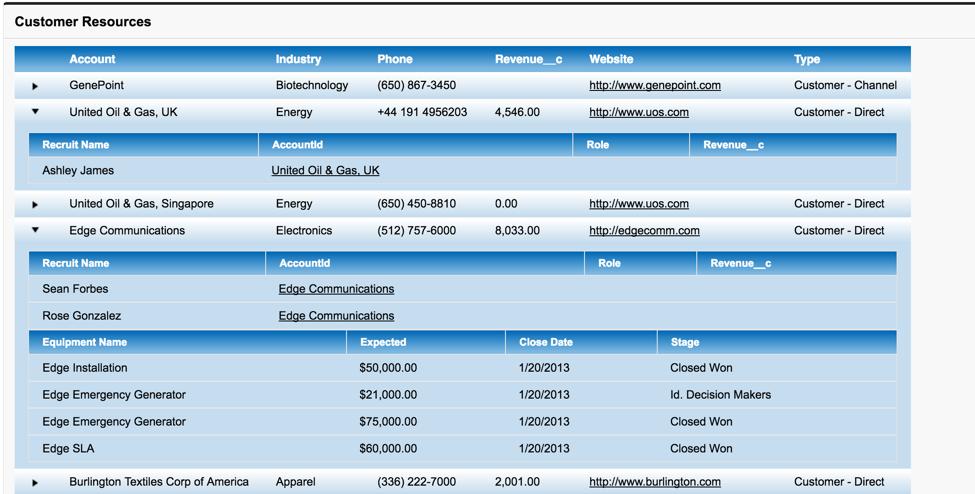Click phone number (650) 450-8810
The width and height of the screenshot is (975, 494).
[416, 203]
